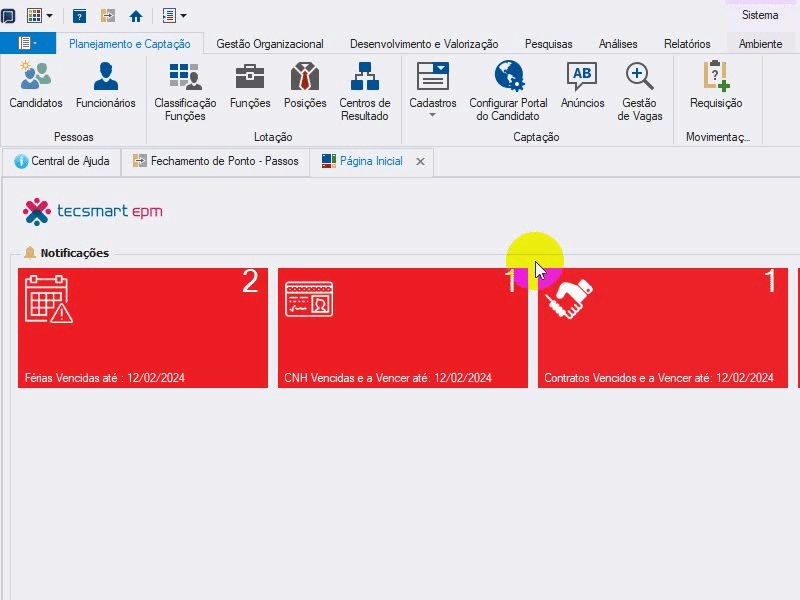800x600 pixels.
Task: Close the Página Inicial tab
Action: point(420,162)
